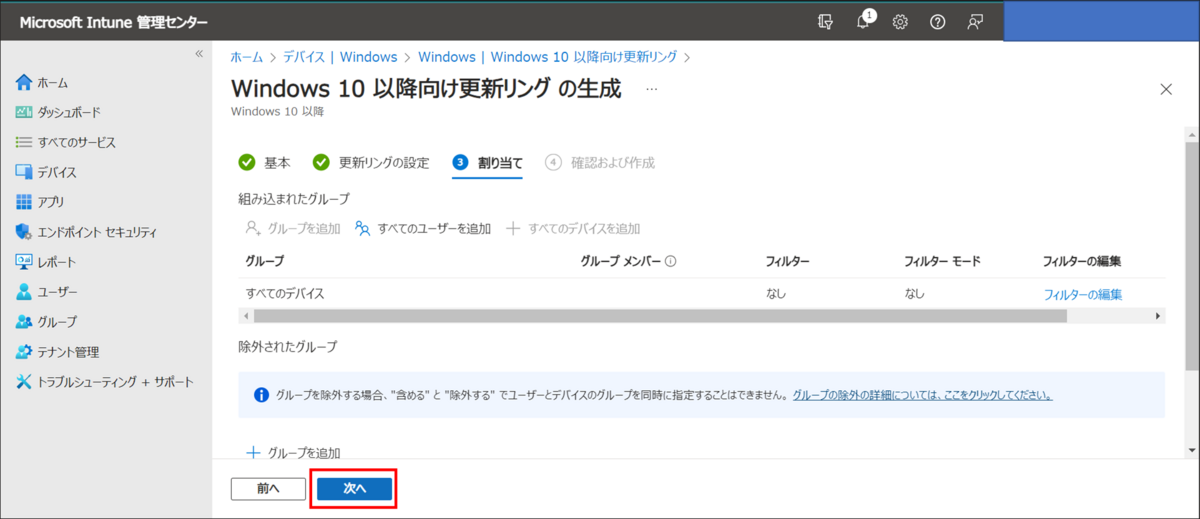Open the レポート sidebar icon
Image resolution: width=1200 pixels, height=519 pixels.
25,262
